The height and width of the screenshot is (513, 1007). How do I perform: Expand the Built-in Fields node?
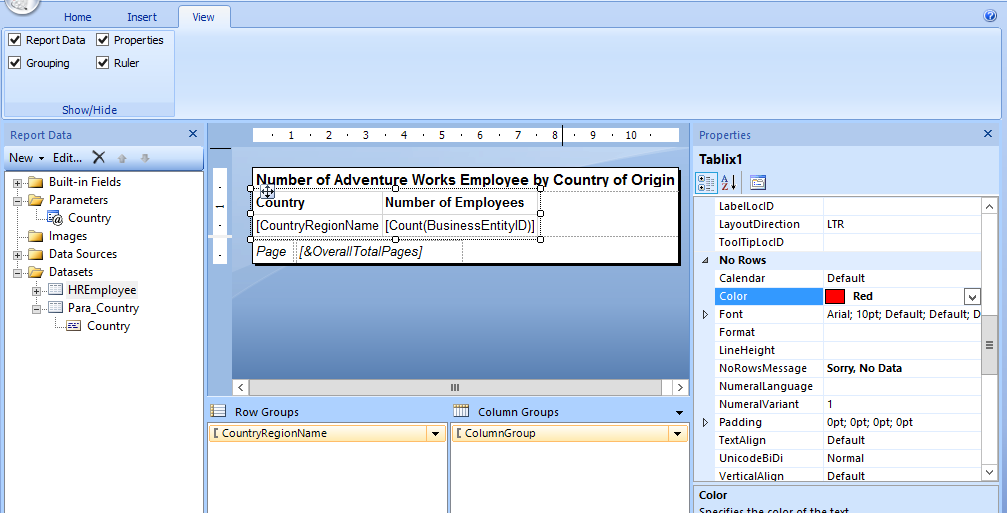(17, 183)
